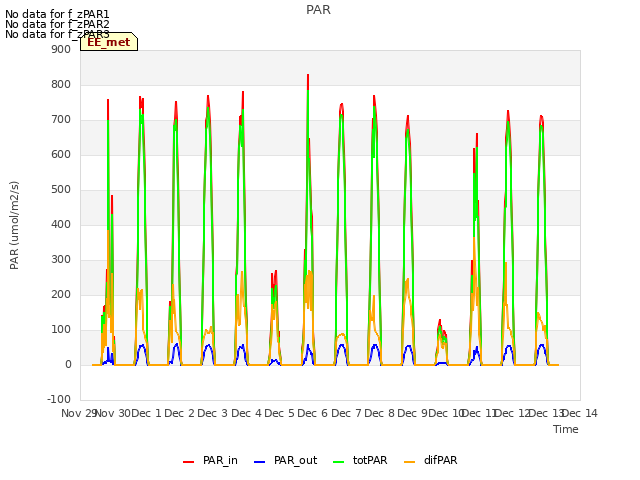Click the PAR_out legend entry

tap(285, 460)
